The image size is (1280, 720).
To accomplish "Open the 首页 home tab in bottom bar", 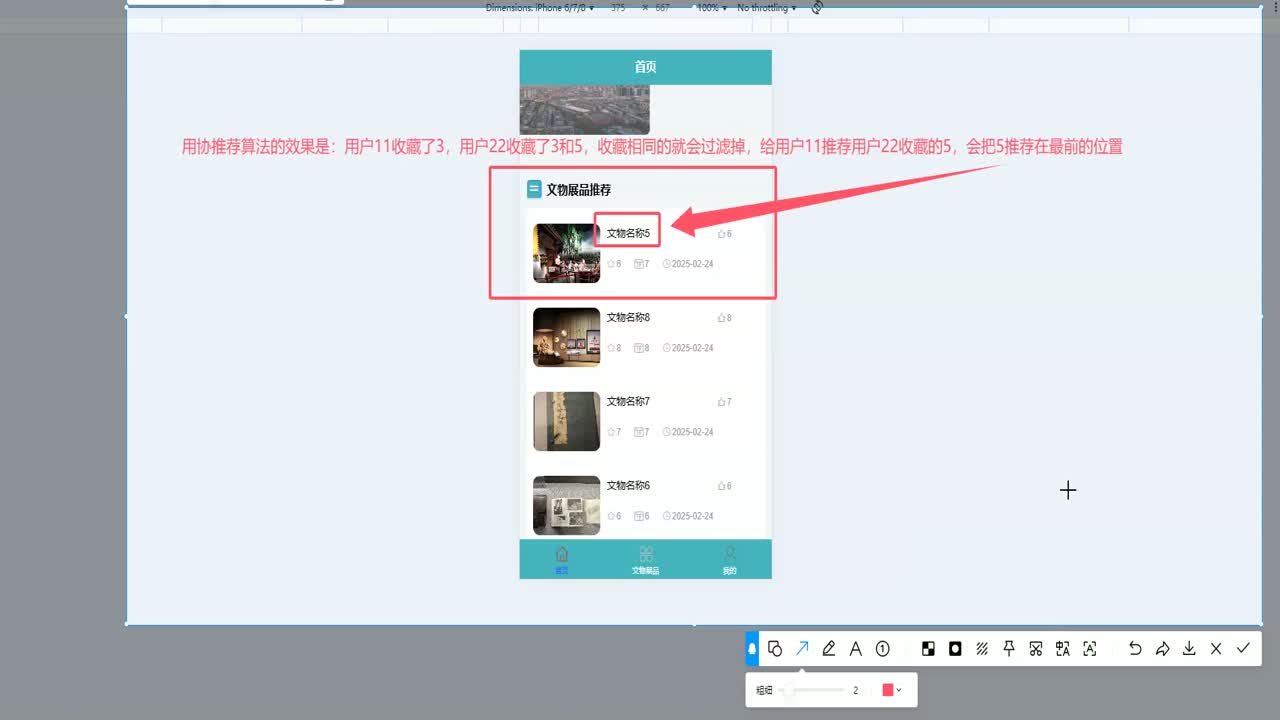I will (x=562, y=560).
